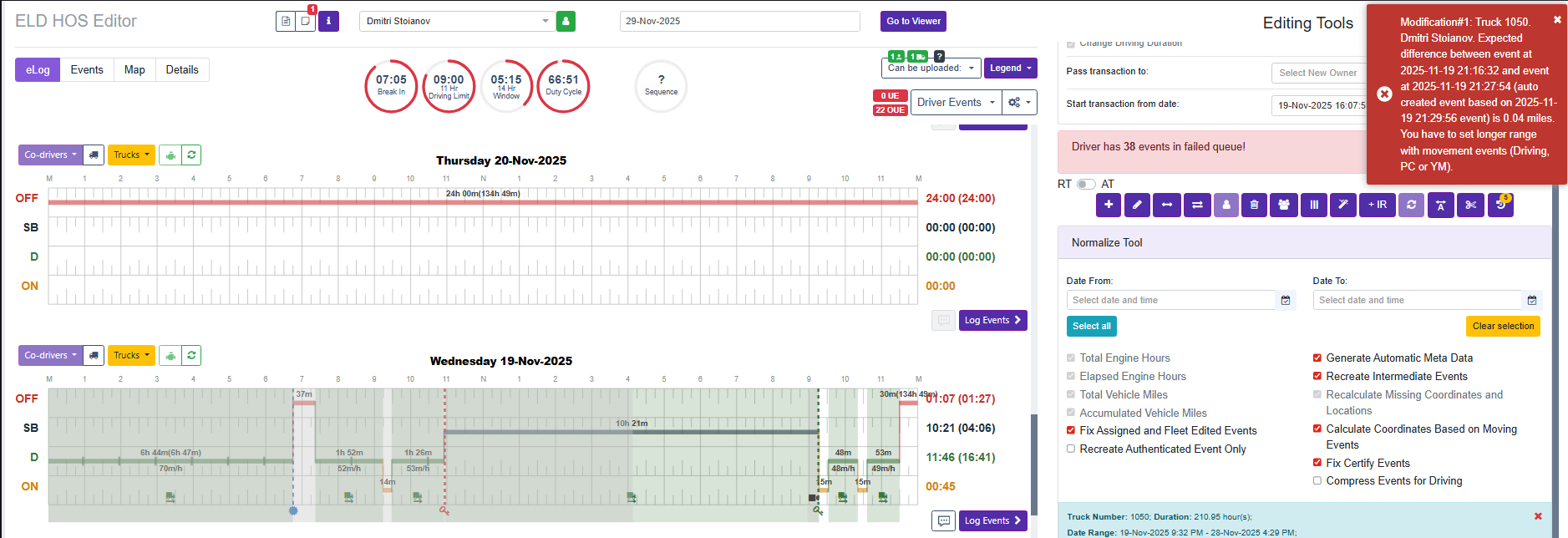
Task: Open Log Events for Wednesday 19-Nov
Action: tap(992, 520)
